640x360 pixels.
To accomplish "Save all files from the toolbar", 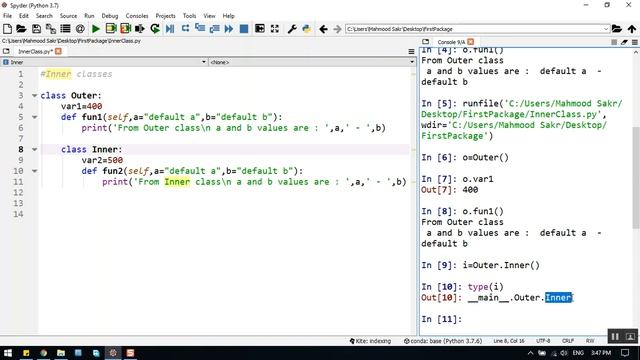I will tap(51, 29).
